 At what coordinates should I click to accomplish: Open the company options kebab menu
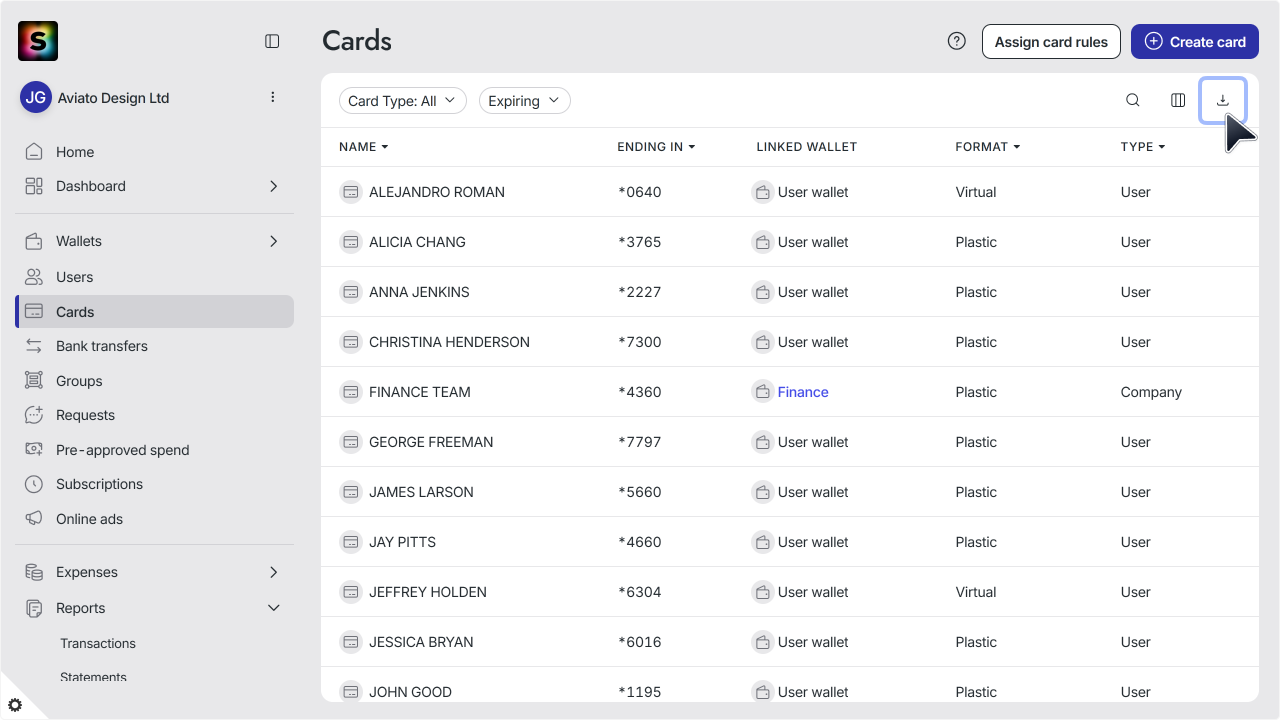tap(273, 97)
